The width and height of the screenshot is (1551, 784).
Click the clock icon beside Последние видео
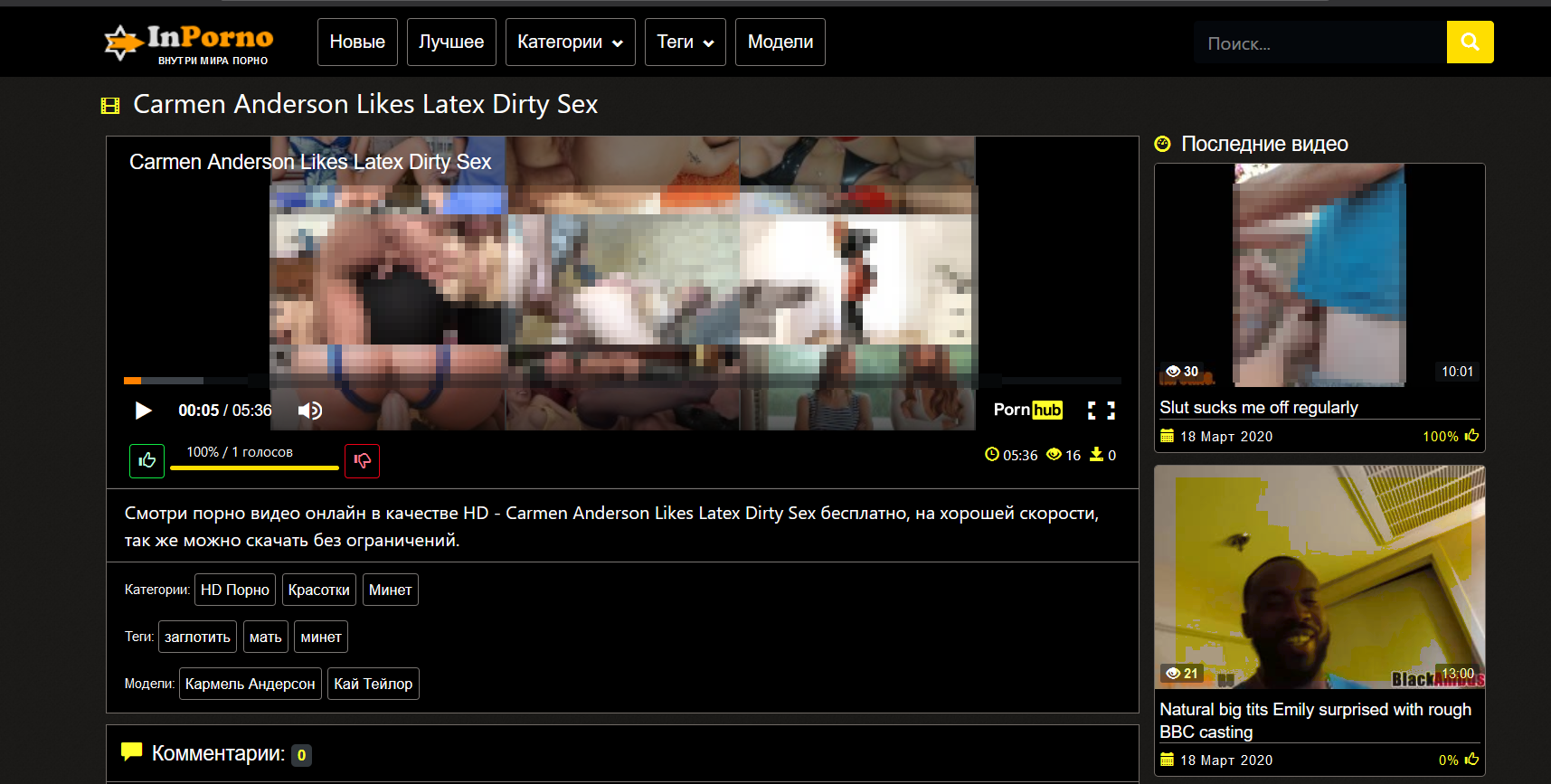pyautogui.click(x=1163, y=144)
